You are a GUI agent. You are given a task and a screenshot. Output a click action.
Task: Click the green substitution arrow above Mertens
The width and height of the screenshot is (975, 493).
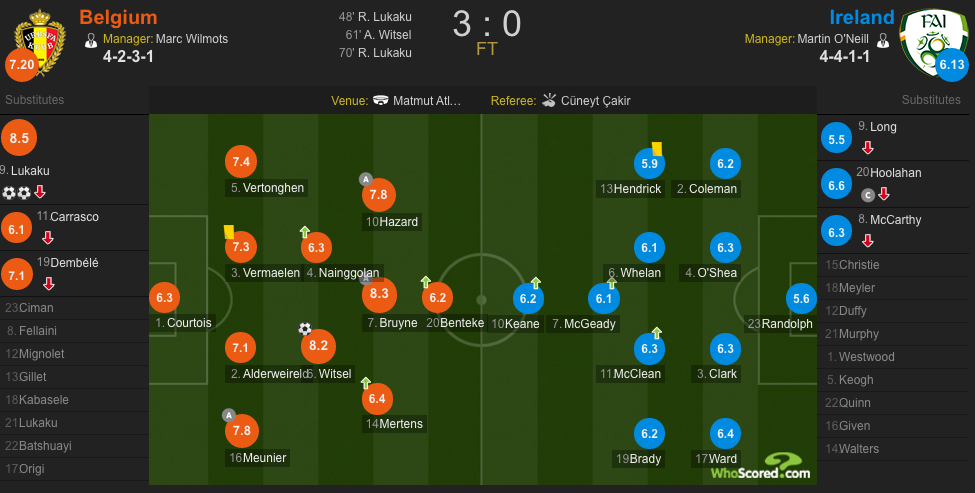pyautogui.click(x=366, y=383)
